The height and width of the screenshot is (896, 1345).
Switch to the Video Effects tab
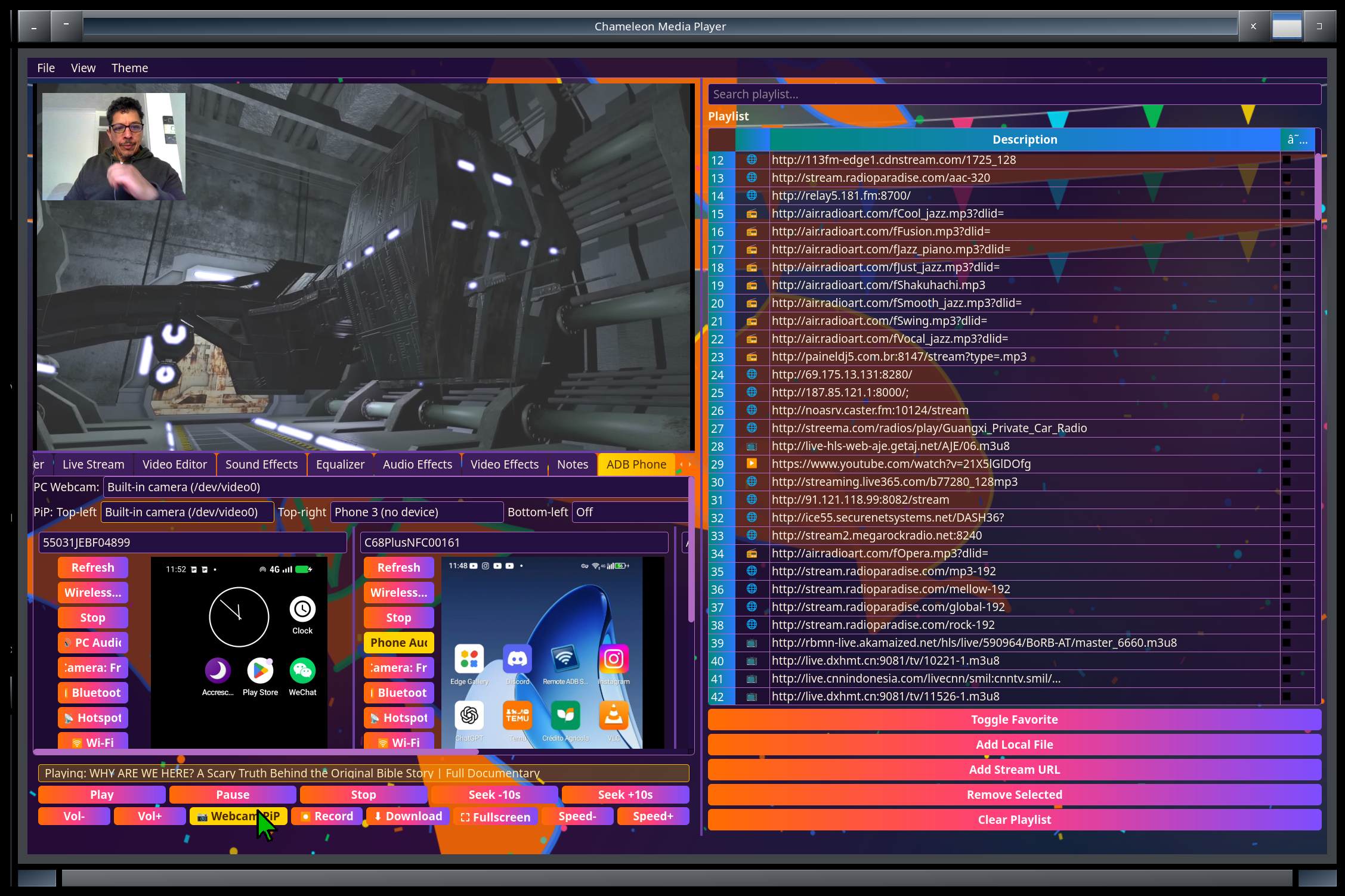504,464
